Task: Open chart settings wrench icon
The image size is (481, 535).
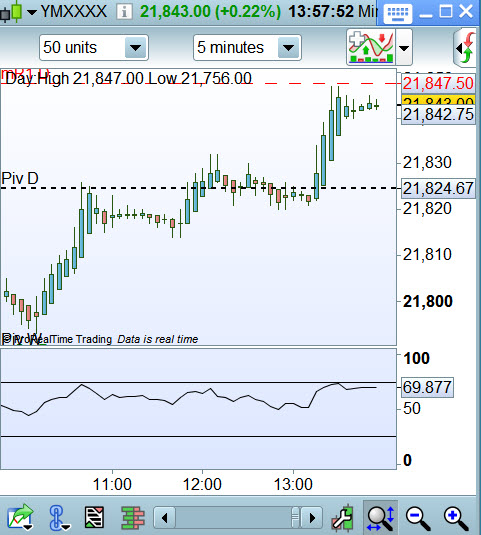Action: click(342, 518)
